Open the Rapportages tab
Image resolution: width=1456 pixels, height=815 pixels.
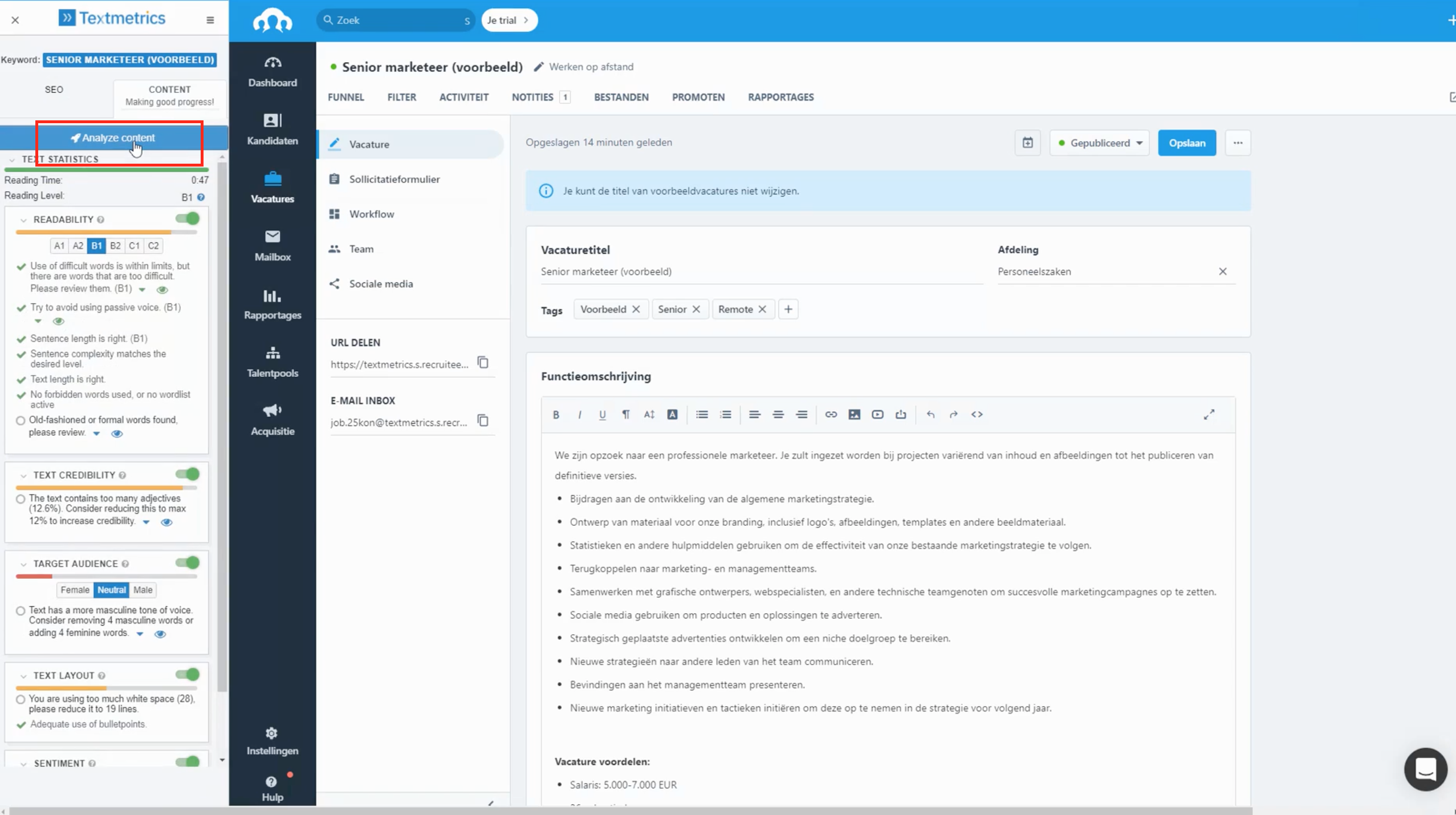(780, 97)
